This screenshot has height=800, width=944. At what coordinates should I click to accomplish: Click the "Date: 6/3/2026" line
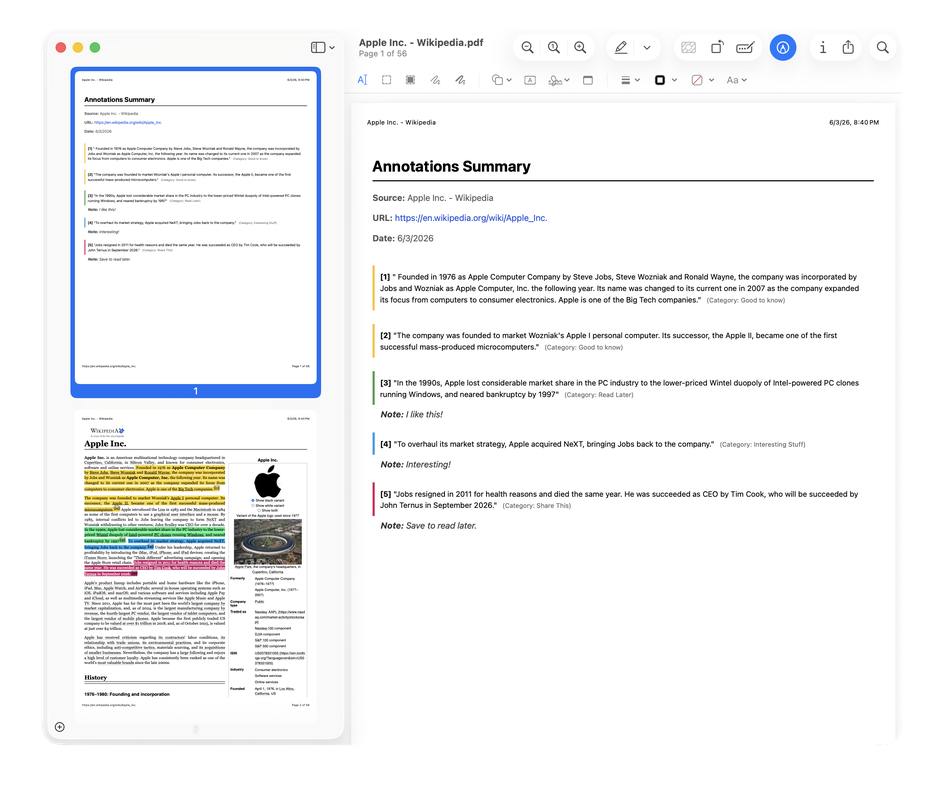tap(403, 238)
